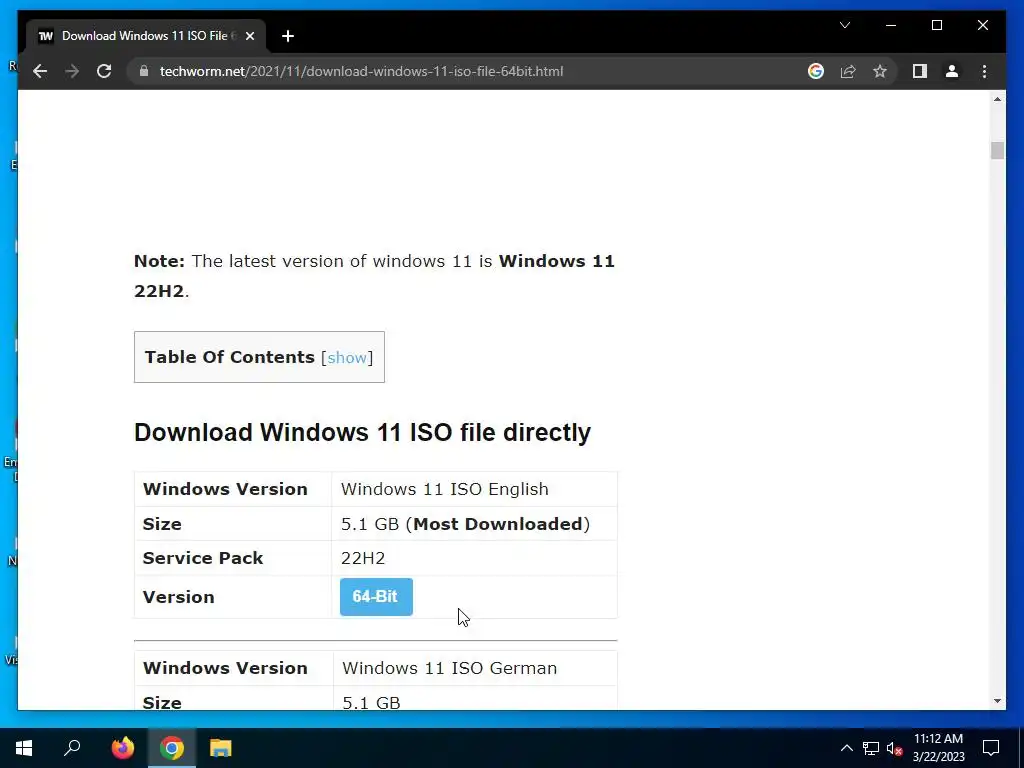Click the 'Download Windows 11 ISO file directly' heading
The height and width of the screenshot is (768, 1024).
point(362,432)
